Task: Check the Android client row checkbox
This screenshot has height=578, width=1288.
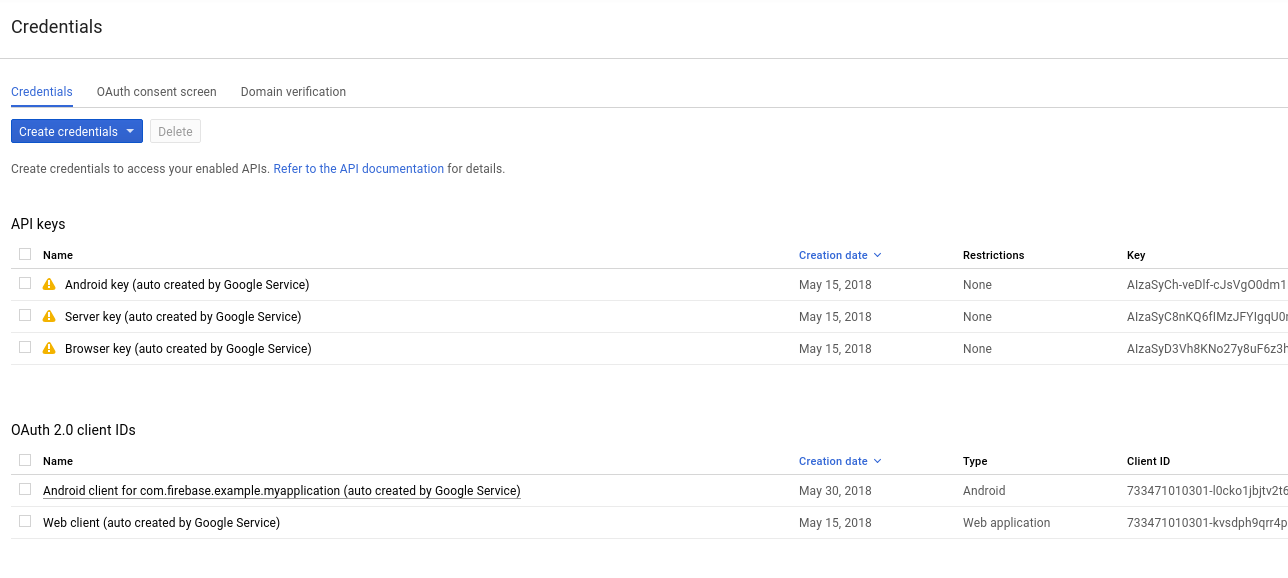Action: (24, 490)
